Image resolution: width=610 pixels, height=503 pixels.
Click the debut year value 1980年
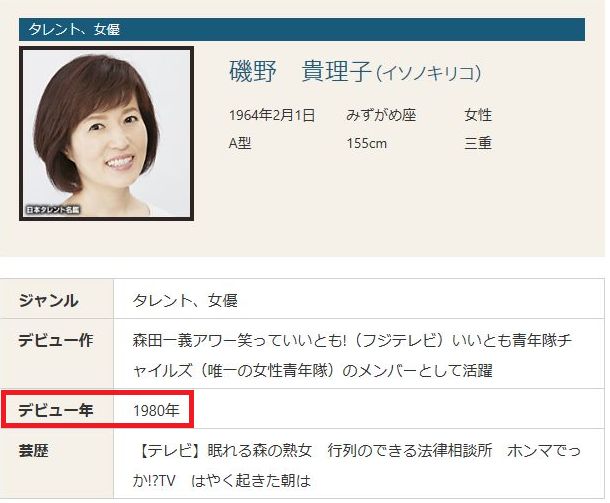point(156,410)
